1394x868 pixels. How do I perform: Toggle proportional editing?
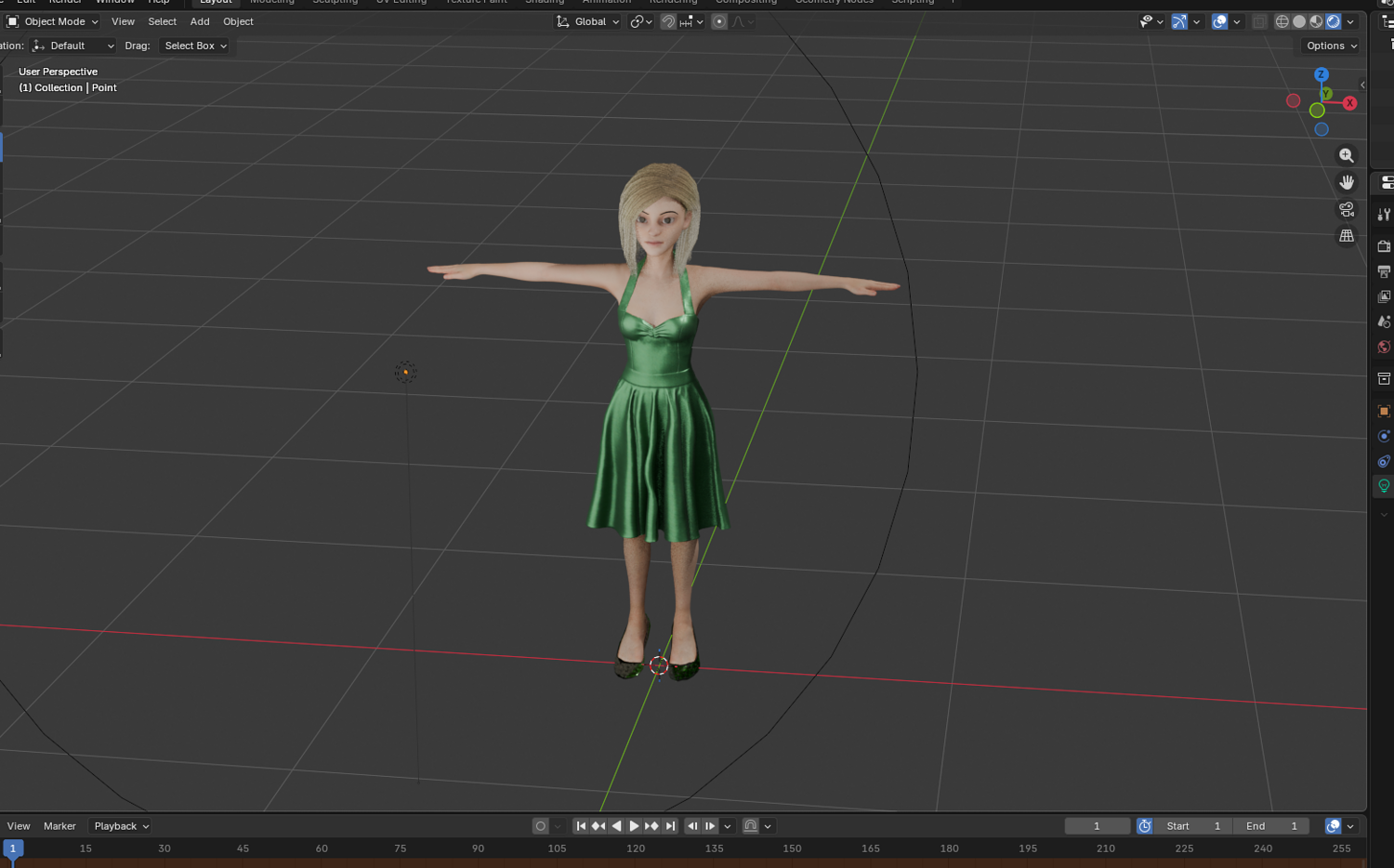(x=718, y=21)
